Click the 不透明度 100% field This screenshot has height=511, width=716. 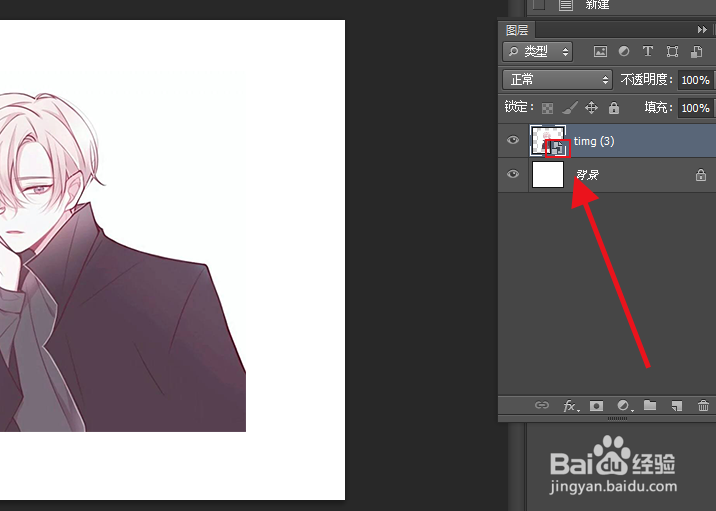click(695, 80)
